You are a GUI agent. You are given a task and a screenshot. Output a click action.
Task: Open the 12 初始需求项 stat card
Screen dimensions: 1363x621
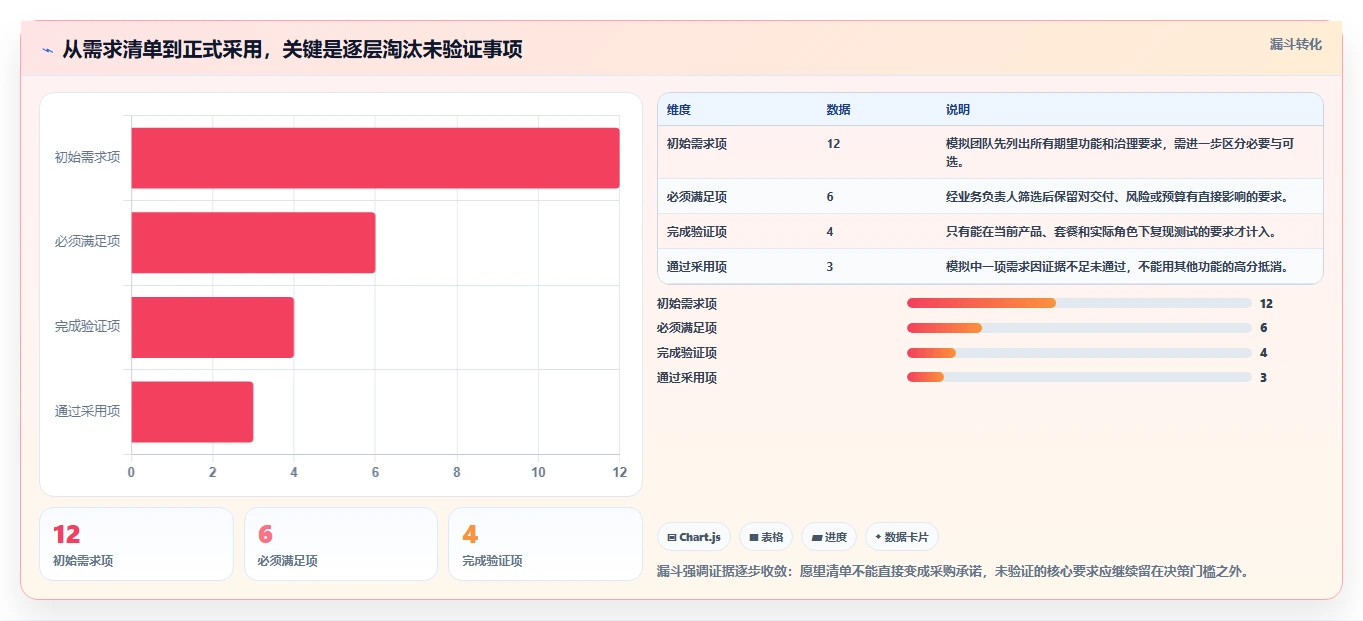(136, 544)
